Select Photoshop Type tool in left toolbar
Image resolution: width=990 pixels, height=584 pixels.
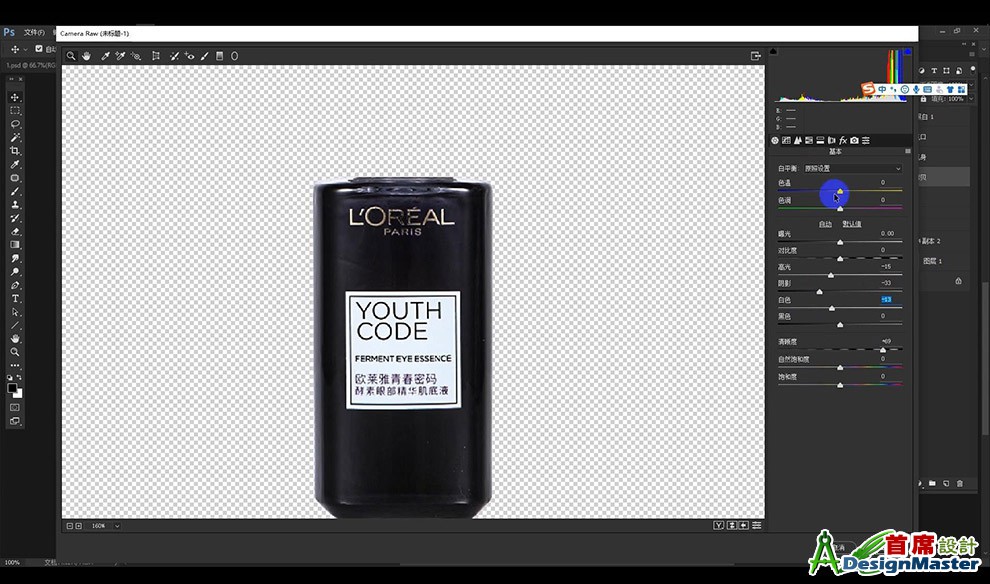tap(15, 299)
